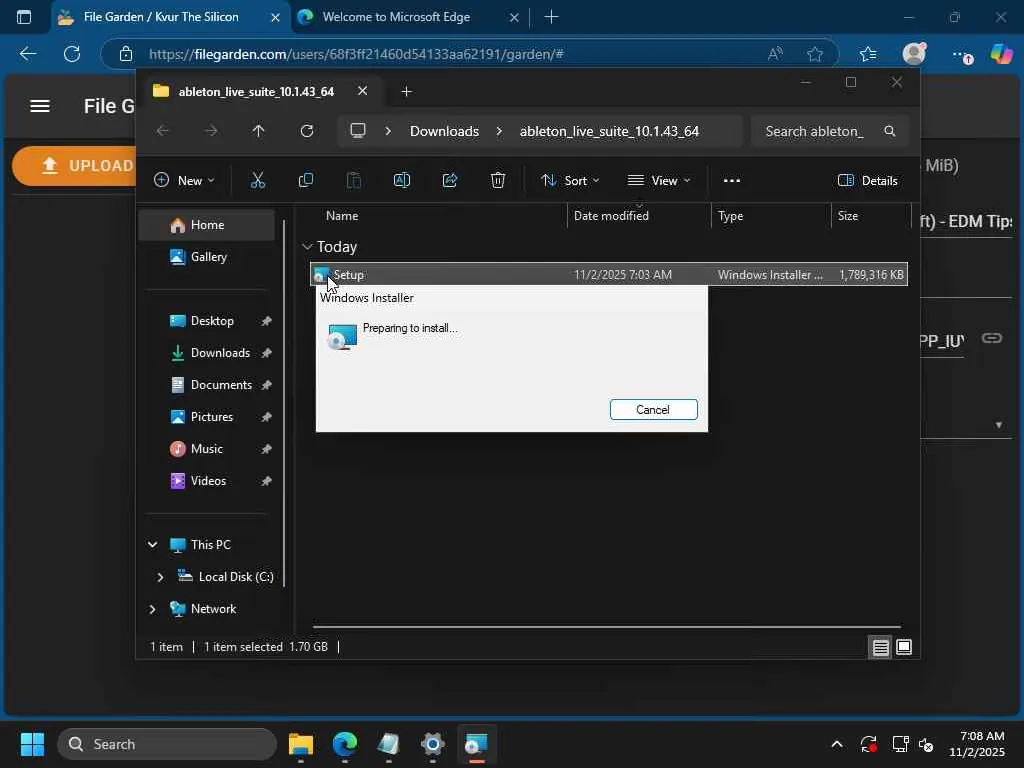Close the ableton_live_suite Explorer tab
The image size is (1024, 768).
362,91
